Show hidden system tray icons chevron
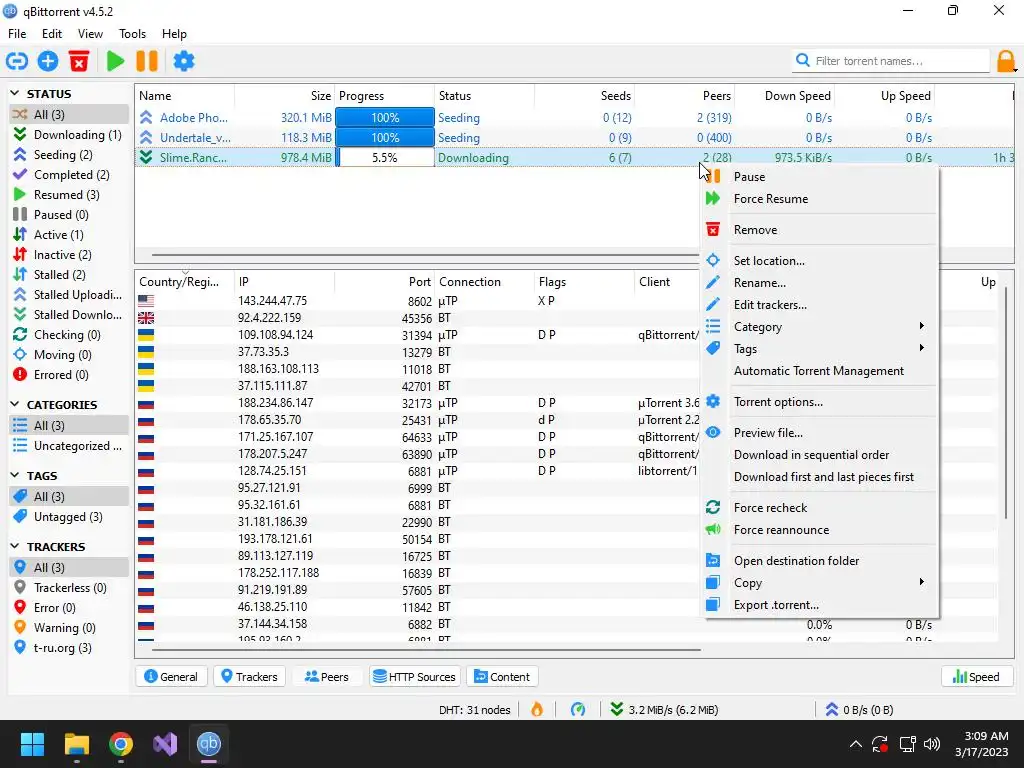Image resolution: width=1024 pixels, height=768 pixels. tap(856, 744)
